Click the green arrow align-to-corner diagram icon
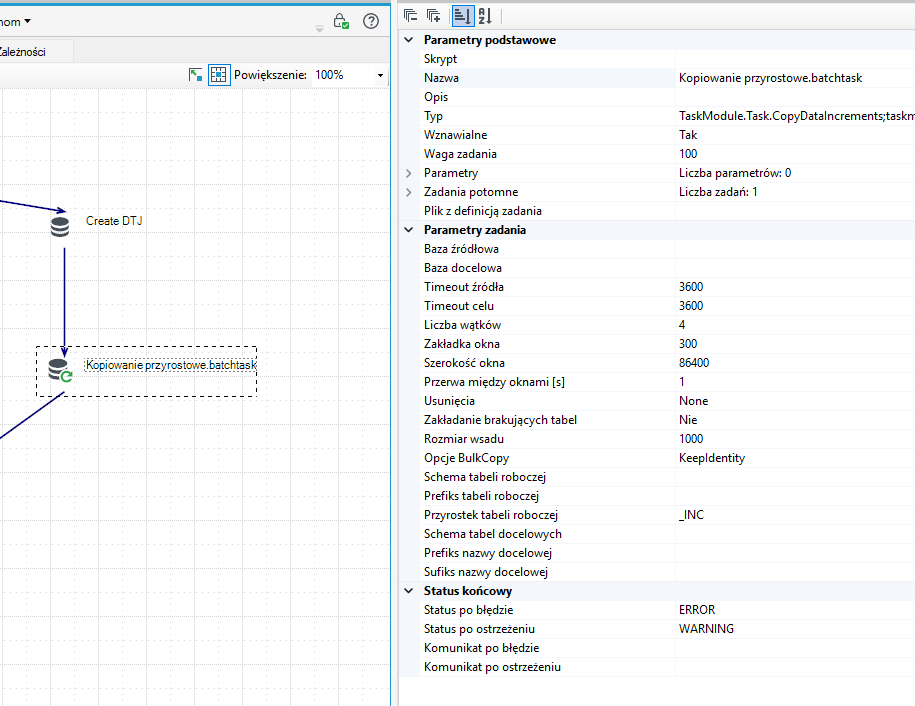Viewport: 915px width, 706px height. [x=195, y=75]
